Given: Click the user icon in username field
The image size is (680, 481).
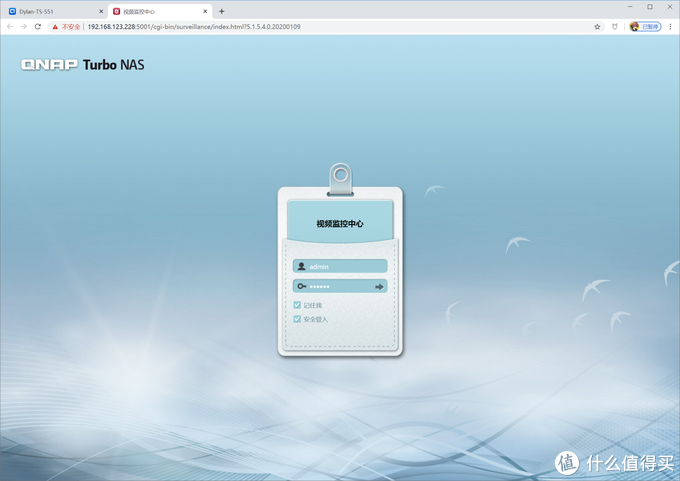Looking at the screenshot, I should point(301,266).
